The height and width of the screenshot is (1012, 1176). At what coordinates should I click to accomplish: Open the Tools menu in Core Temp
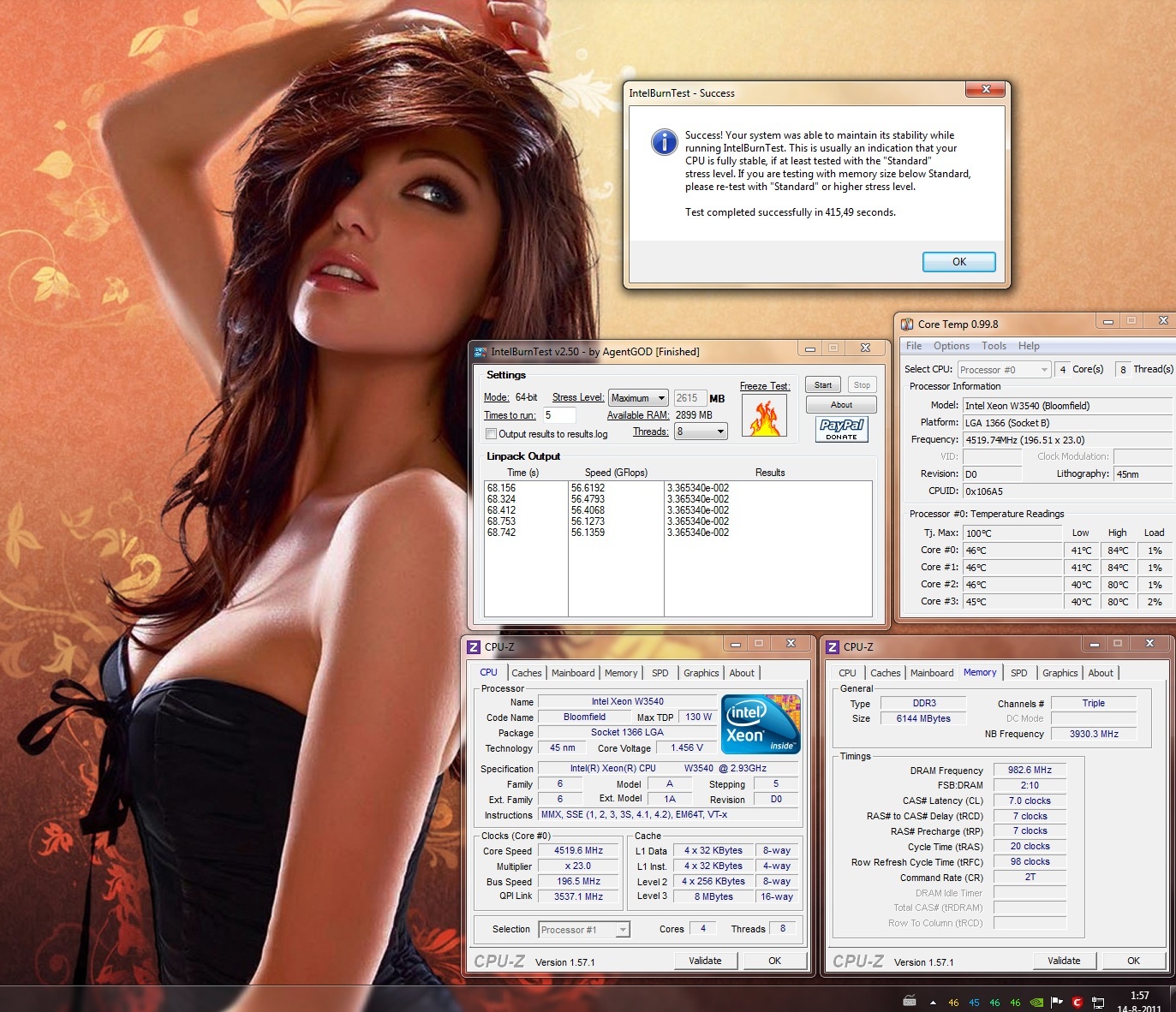pyautogui.click(x=994, y=346)
